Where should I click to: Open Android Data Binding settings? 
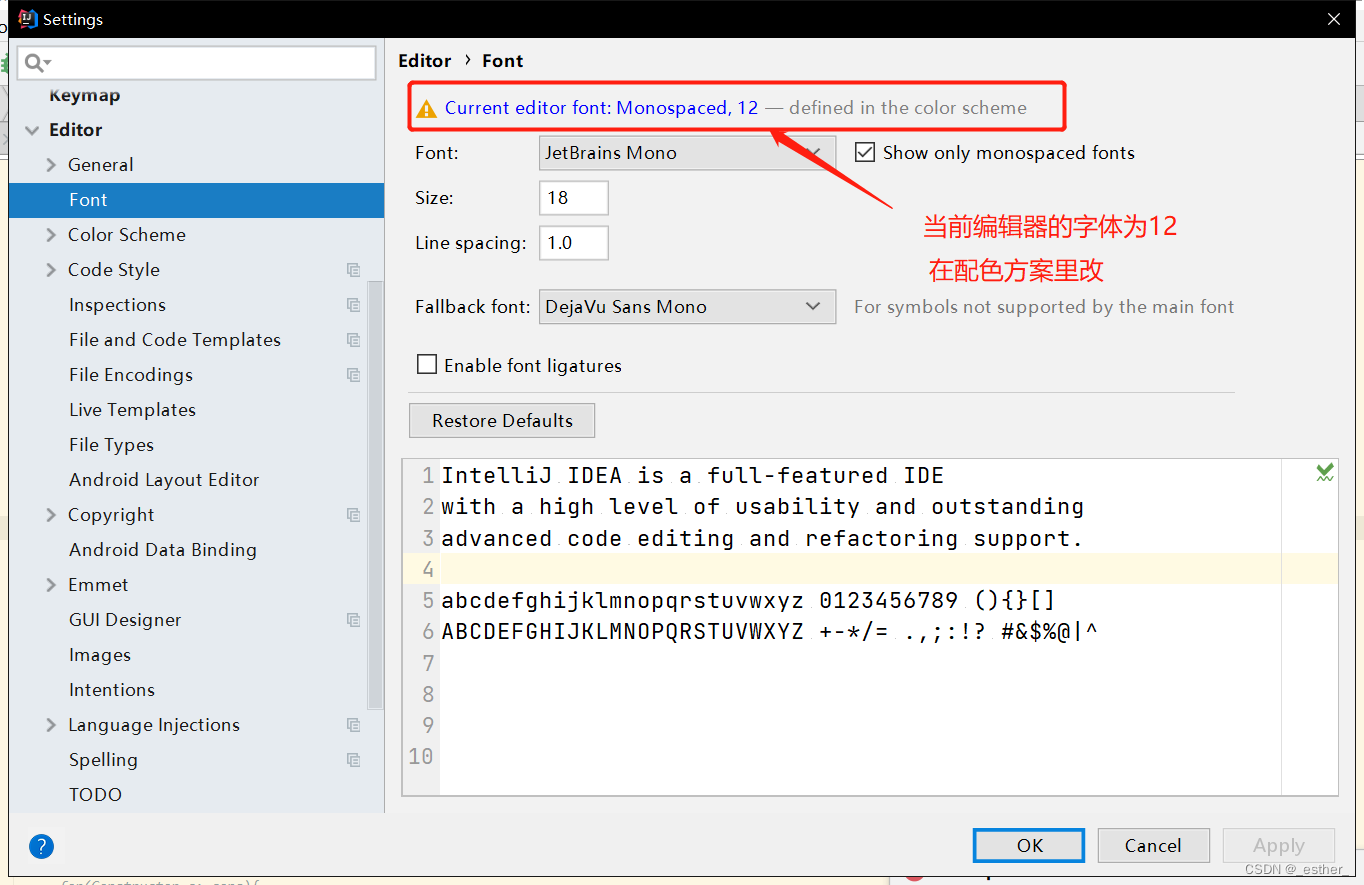pyautogui.click(x=163, y=550)
